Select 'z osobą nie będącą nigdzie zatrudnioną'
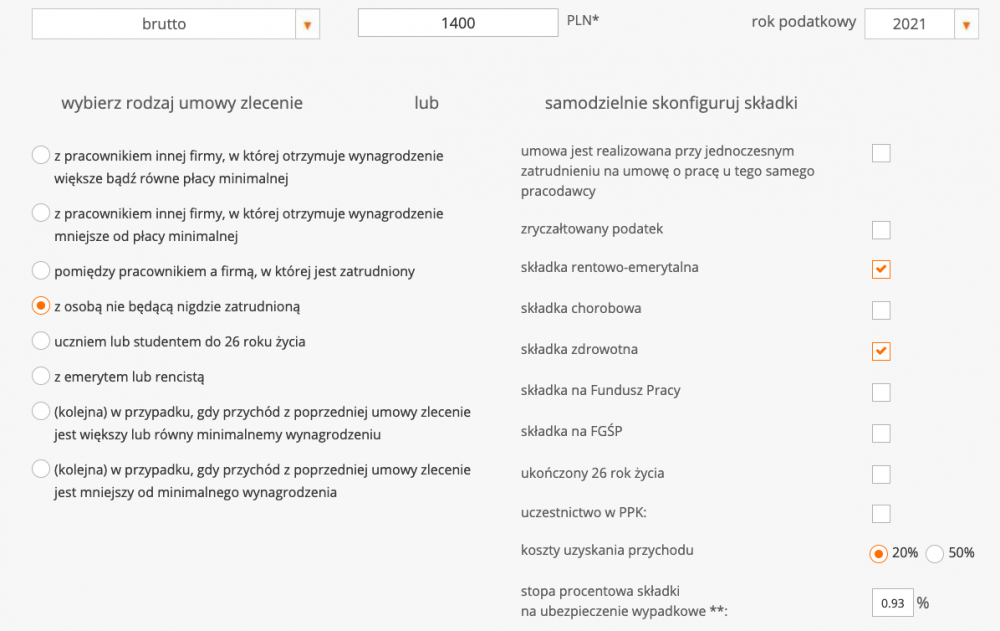 click(41, 306)
